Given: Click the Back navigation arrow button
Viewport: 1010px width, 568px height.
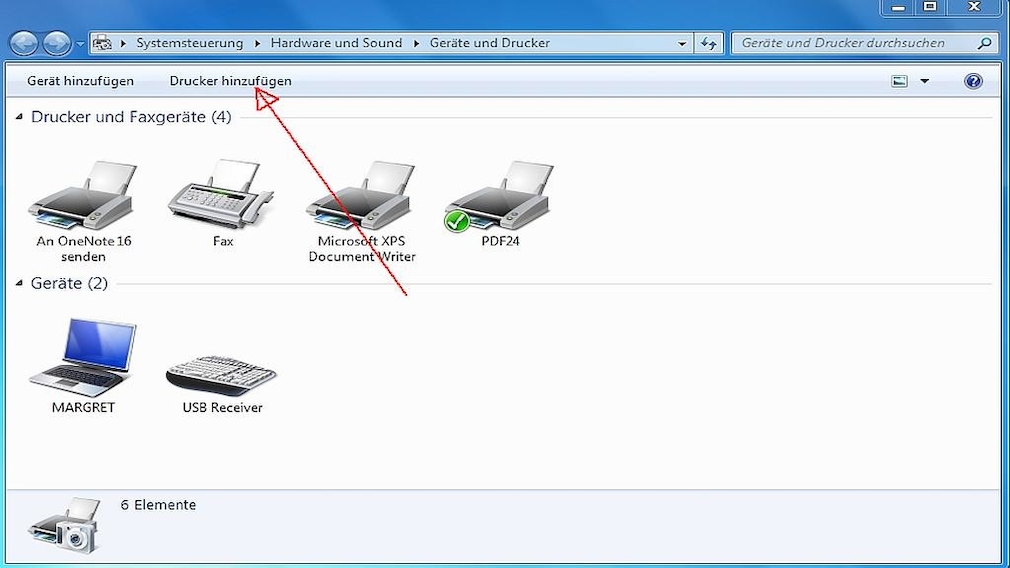Looking at the screenshot, I should (x=24, y=44).
